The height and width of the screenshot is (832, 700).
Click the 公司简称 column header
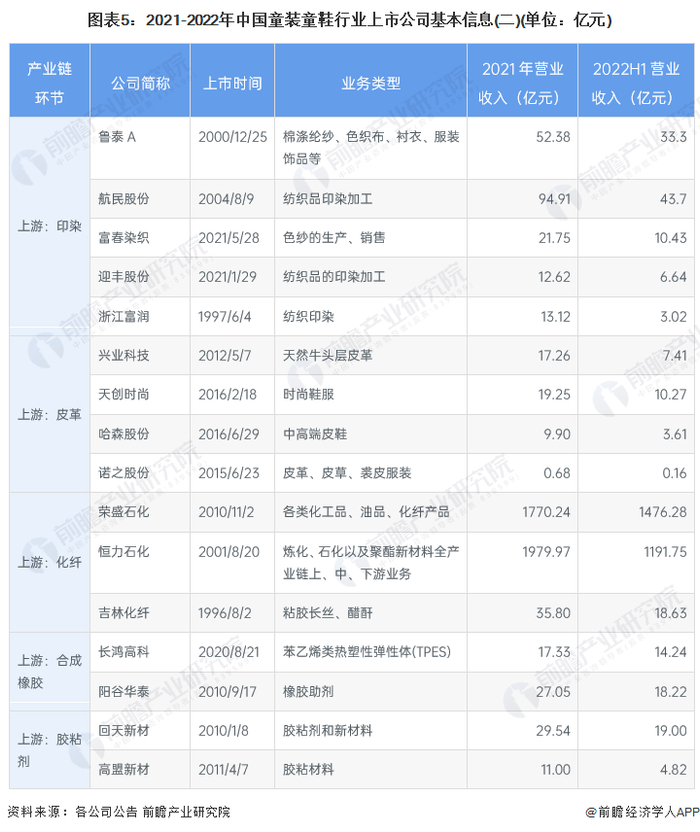[140, 81]
